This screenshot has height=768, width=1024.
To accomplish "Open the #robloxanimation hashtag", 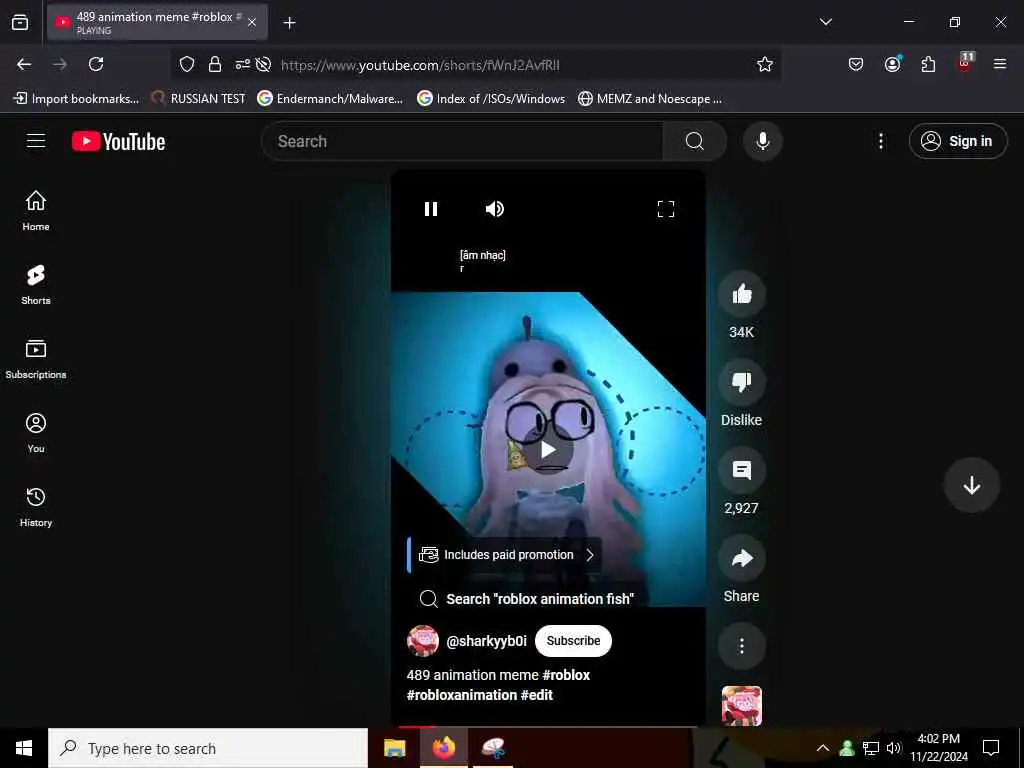I will pyautogui.click(x=462, y=695).
